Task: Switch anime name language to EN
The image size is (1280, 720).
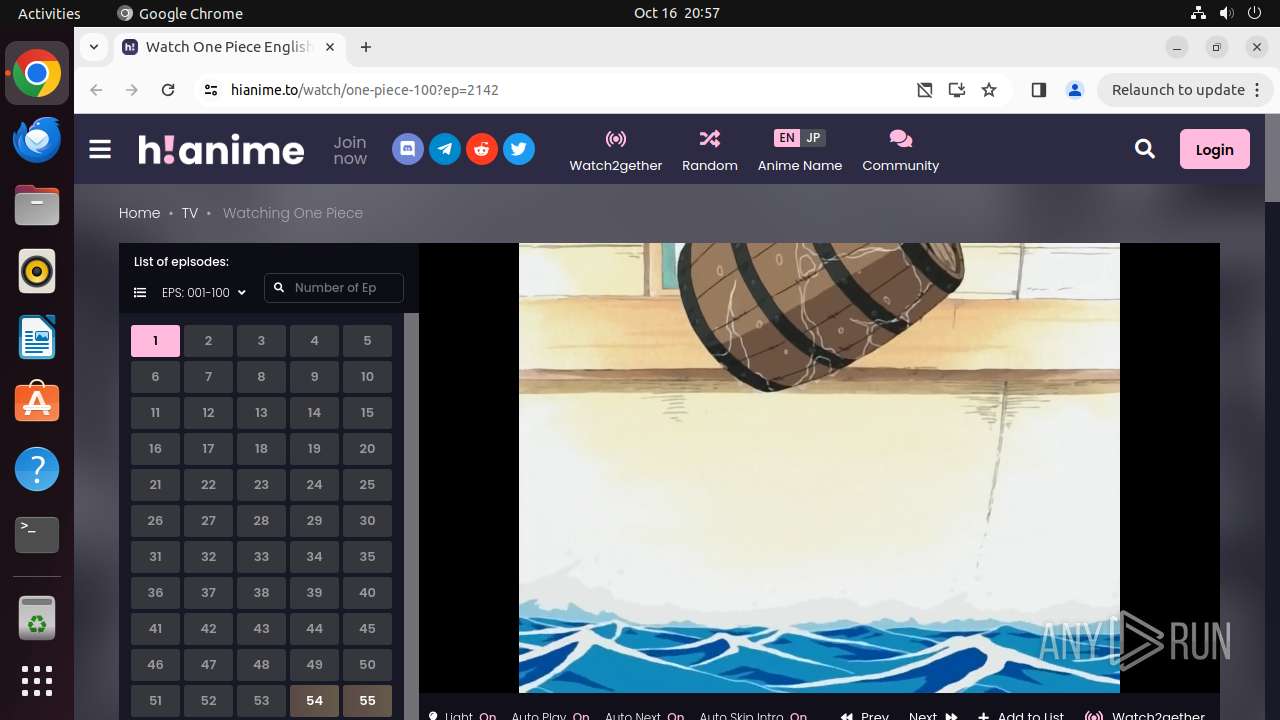Action: 787,138
